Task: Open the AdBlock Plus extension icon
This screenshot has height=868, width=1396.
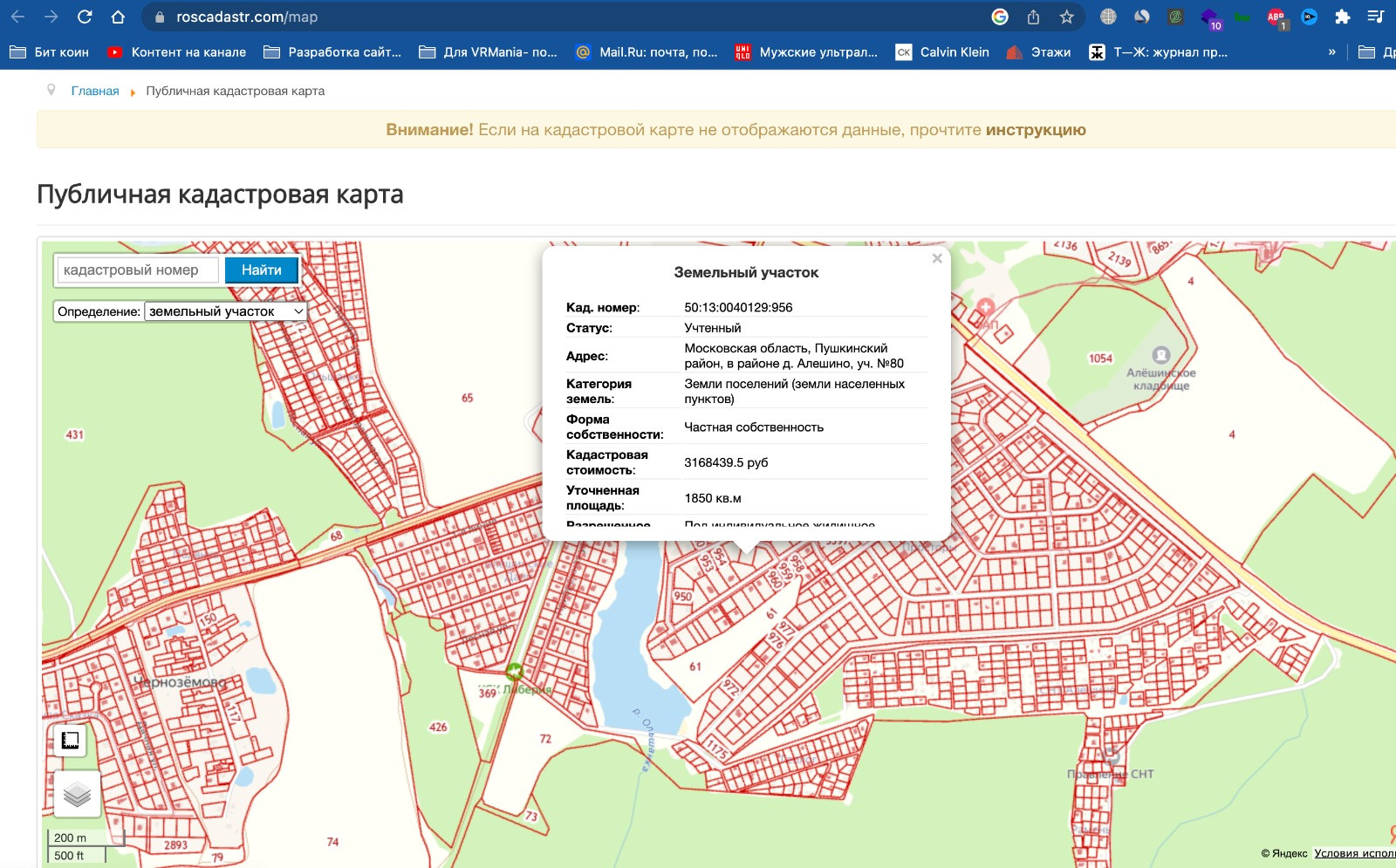Action: click(x=1276, y=17)
